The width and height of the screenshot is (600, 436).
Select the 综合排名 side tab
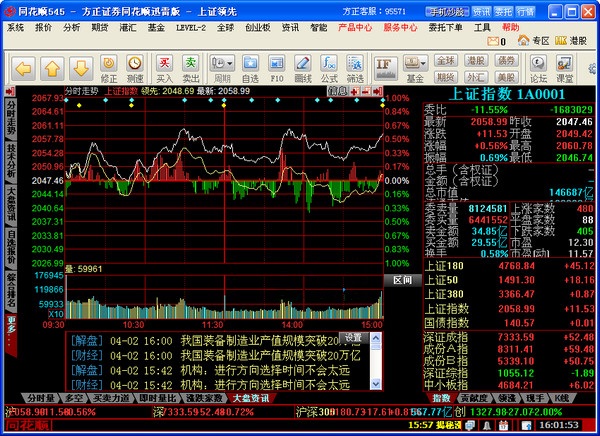coord(10,290)
